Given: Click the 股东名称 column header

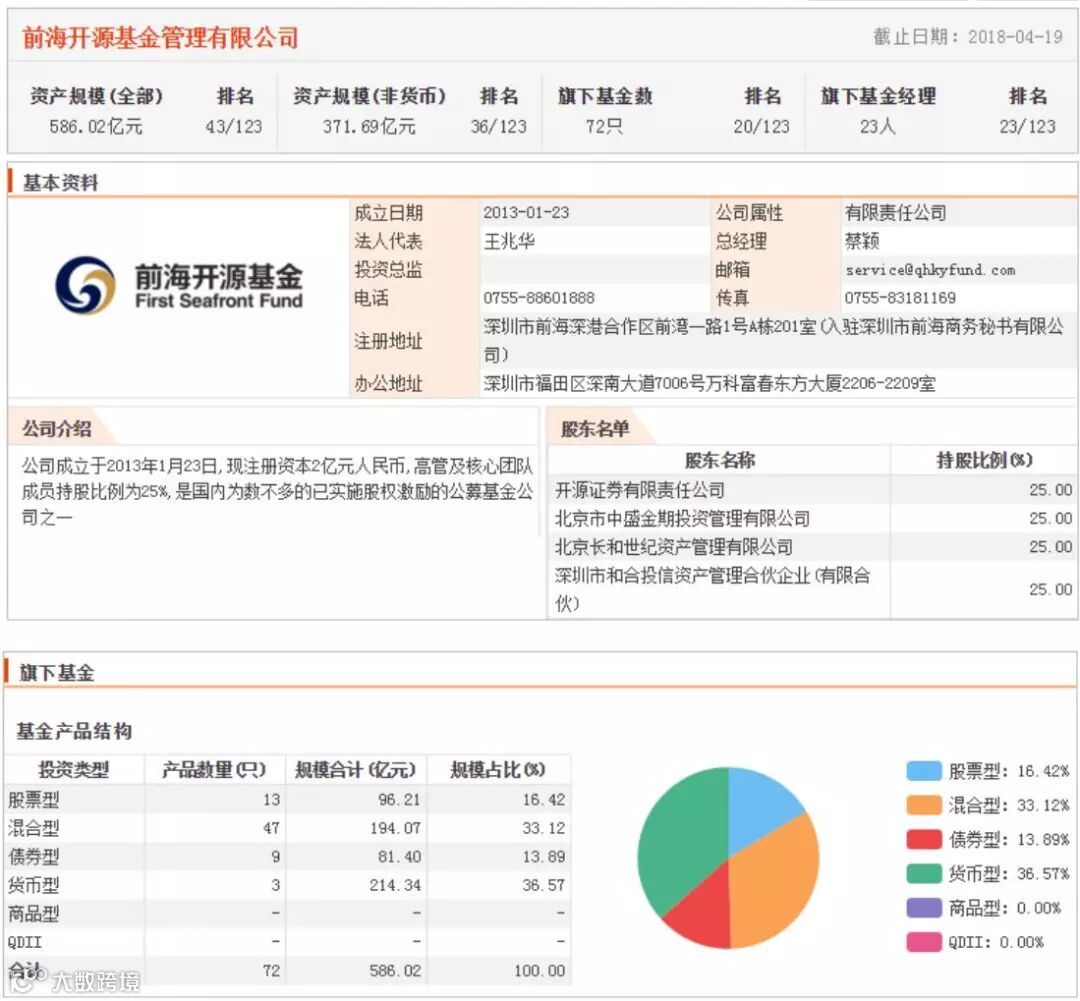Looking at the screenshot, I should point(720,460).
